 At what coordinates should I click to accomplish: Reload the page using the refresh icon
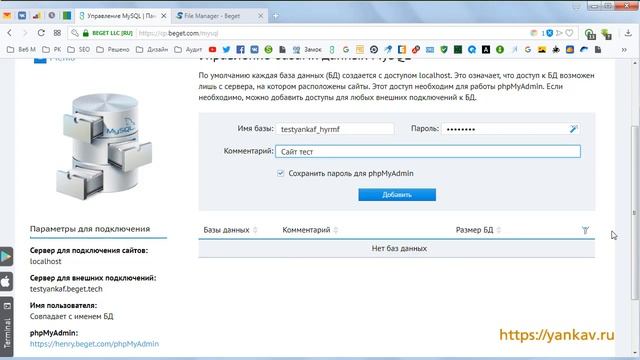[41, 33]
